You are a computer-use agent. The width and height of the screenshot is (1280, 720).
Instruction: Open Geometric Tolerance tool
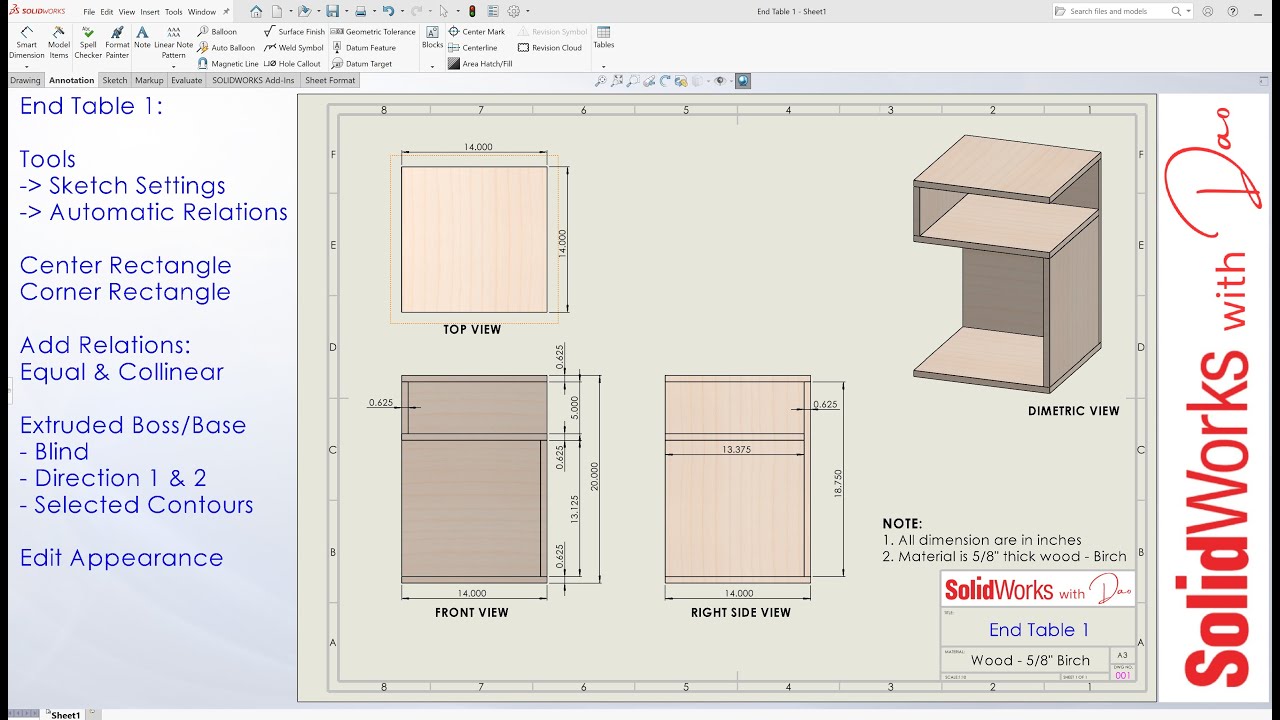pos(373,32)
